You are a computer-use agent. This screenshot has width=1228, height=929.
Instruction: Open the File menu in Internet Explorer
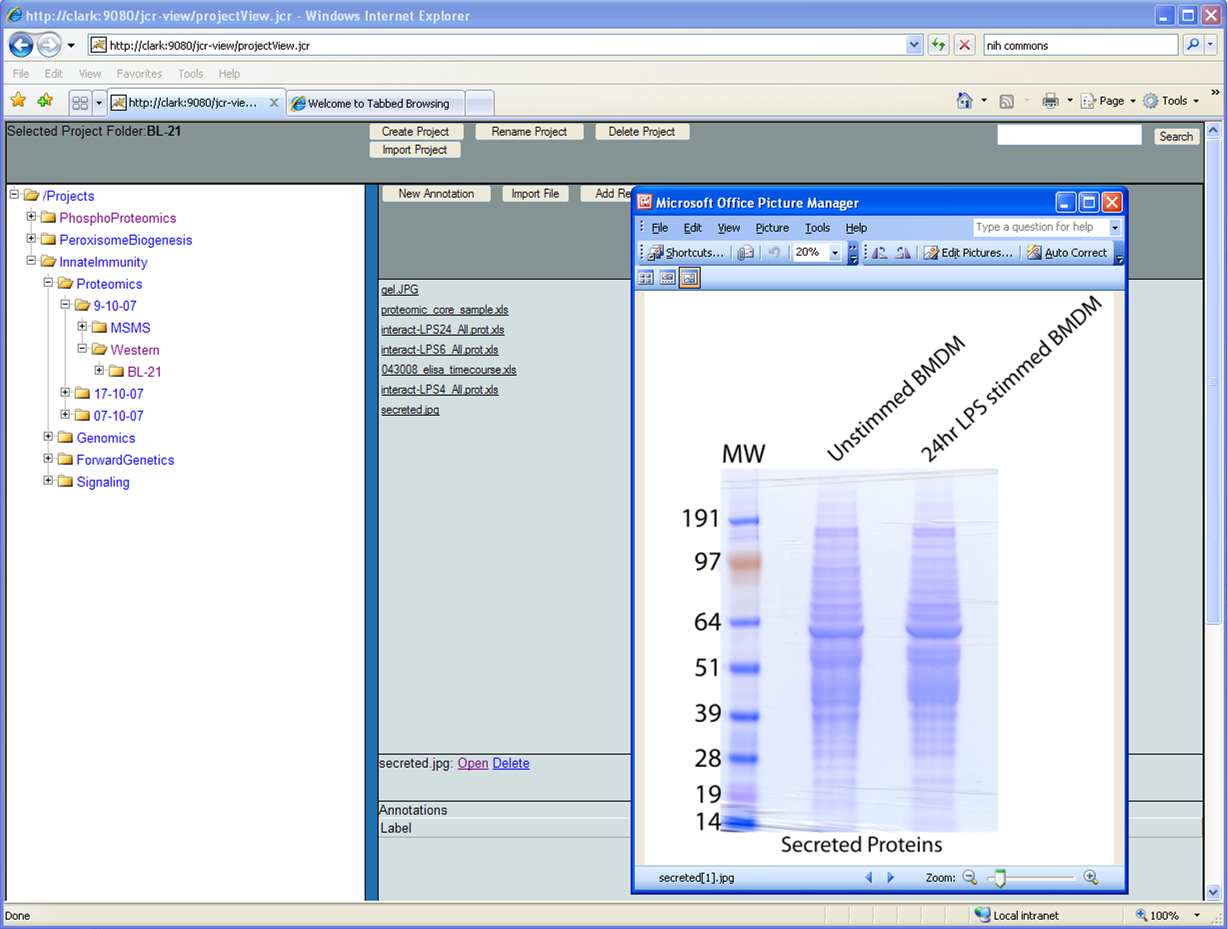(21, 74)
